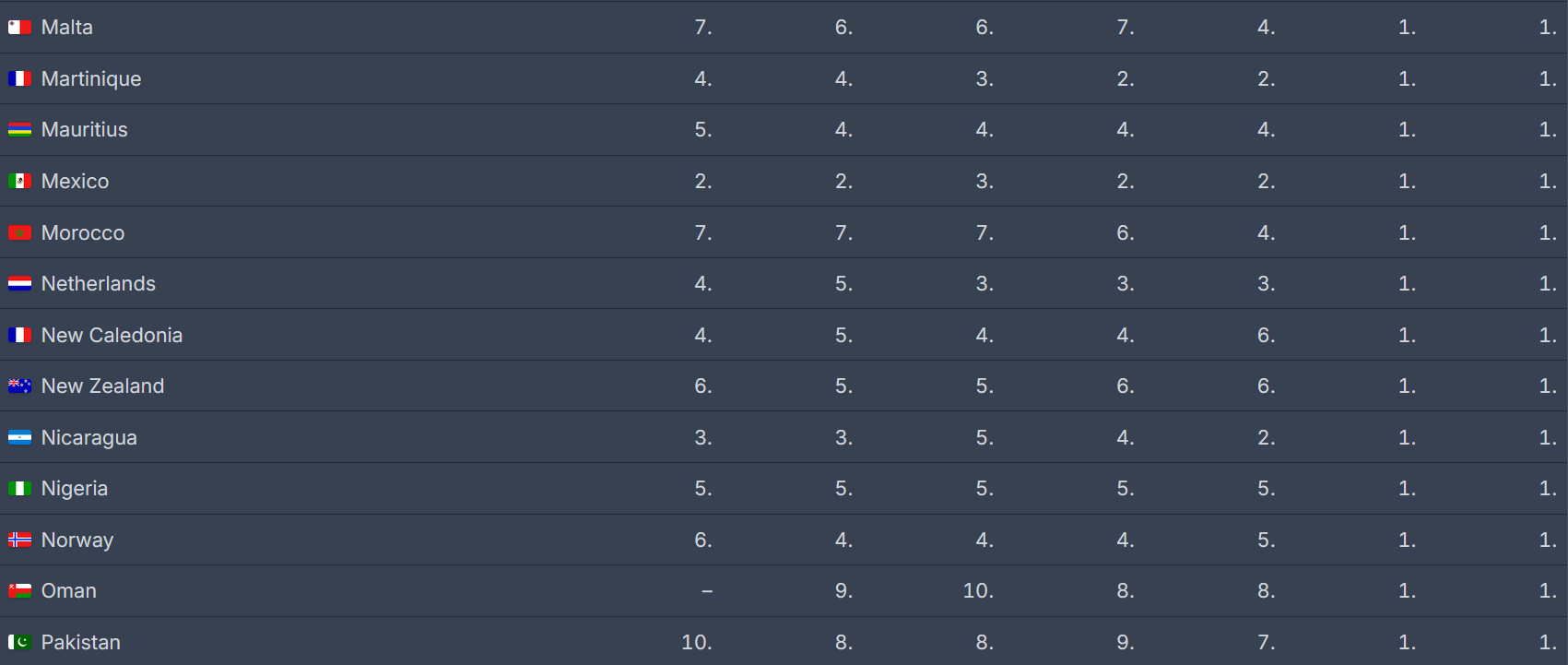The height and width of the screenshot is (665, 1568).
Task: Open the Martinique country link
Action: tap(91, 79)
